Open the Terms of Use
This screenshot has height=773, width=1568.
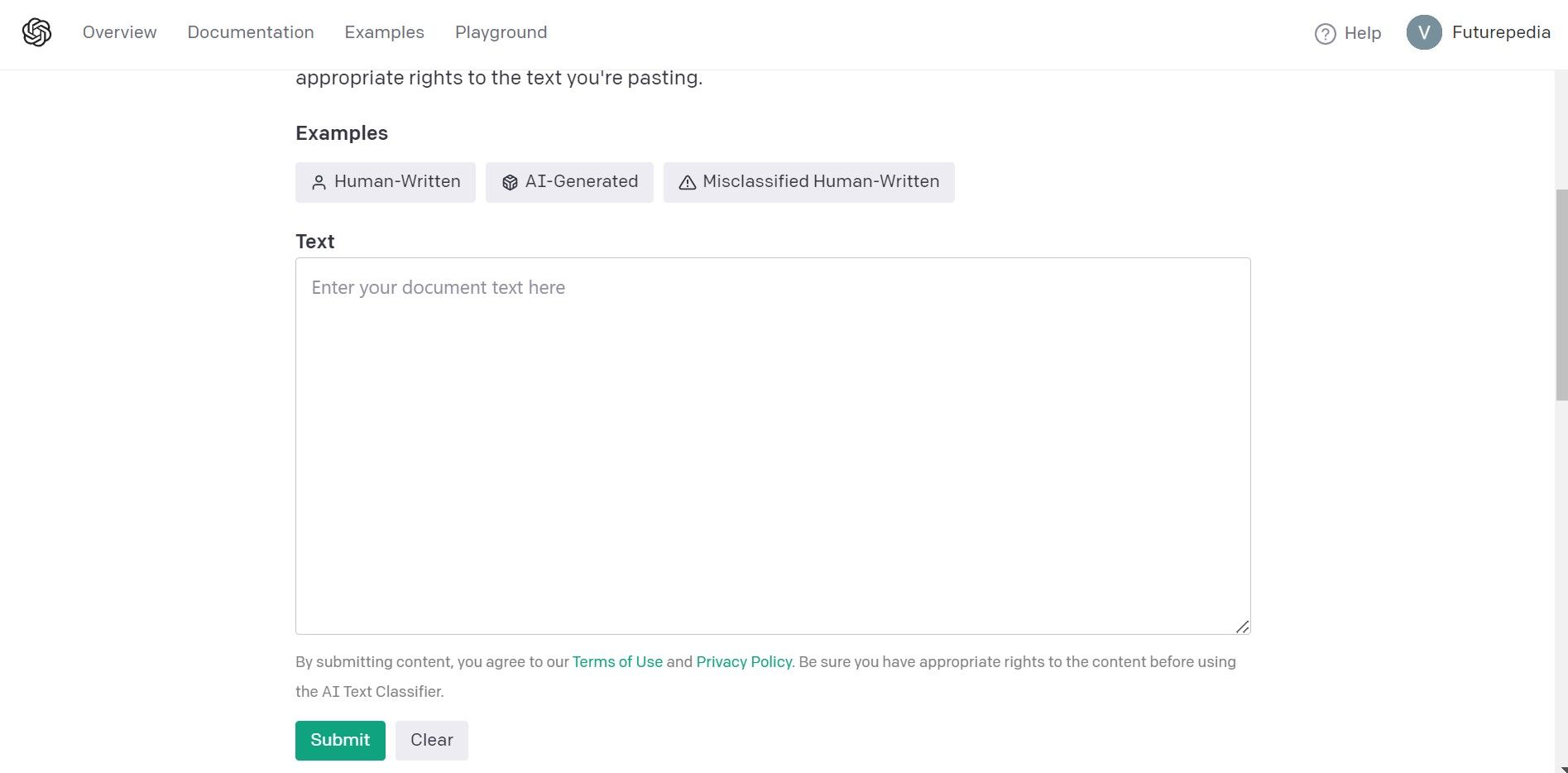tap(616, 661)
